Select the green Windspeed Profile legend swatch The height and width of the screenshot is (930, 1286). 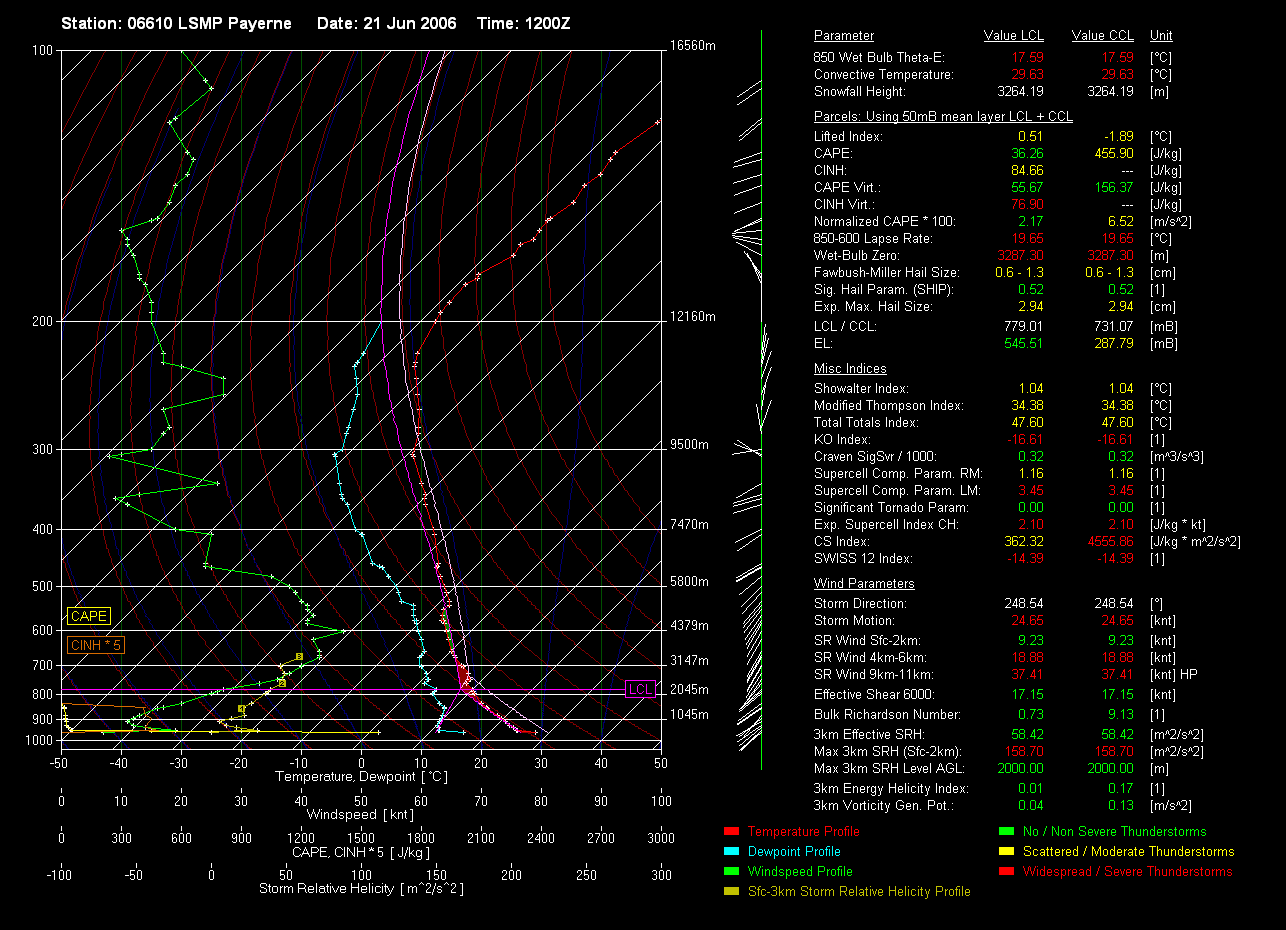730,871
